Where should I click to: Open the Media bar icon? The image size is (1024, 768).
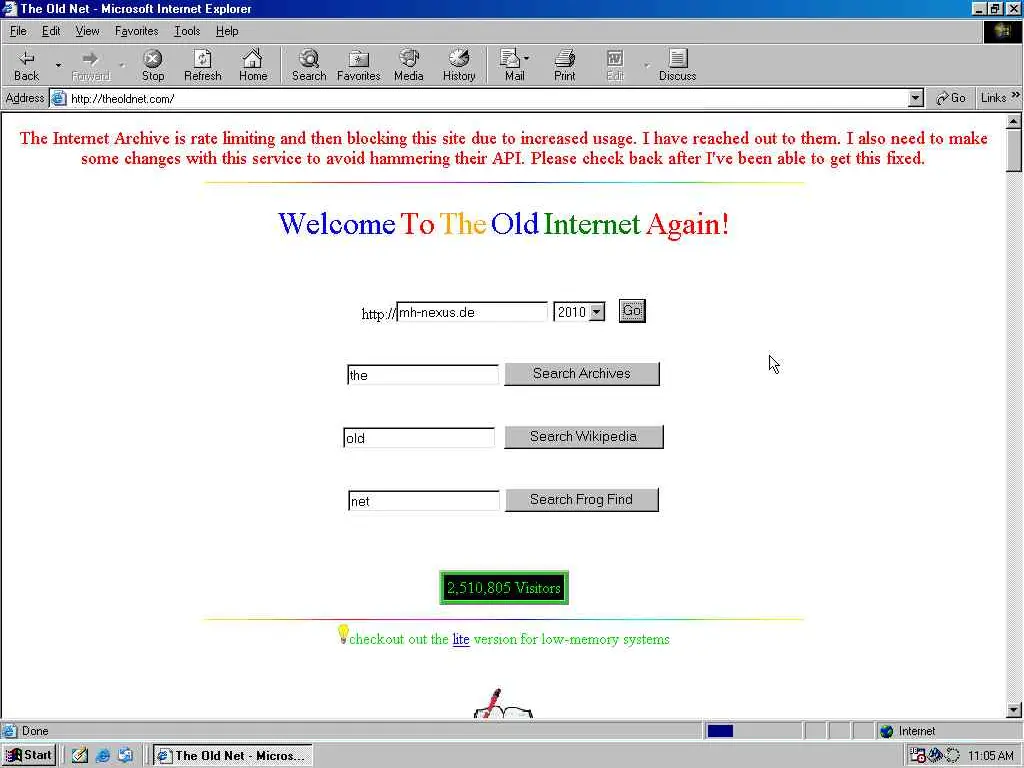[409, 65]
